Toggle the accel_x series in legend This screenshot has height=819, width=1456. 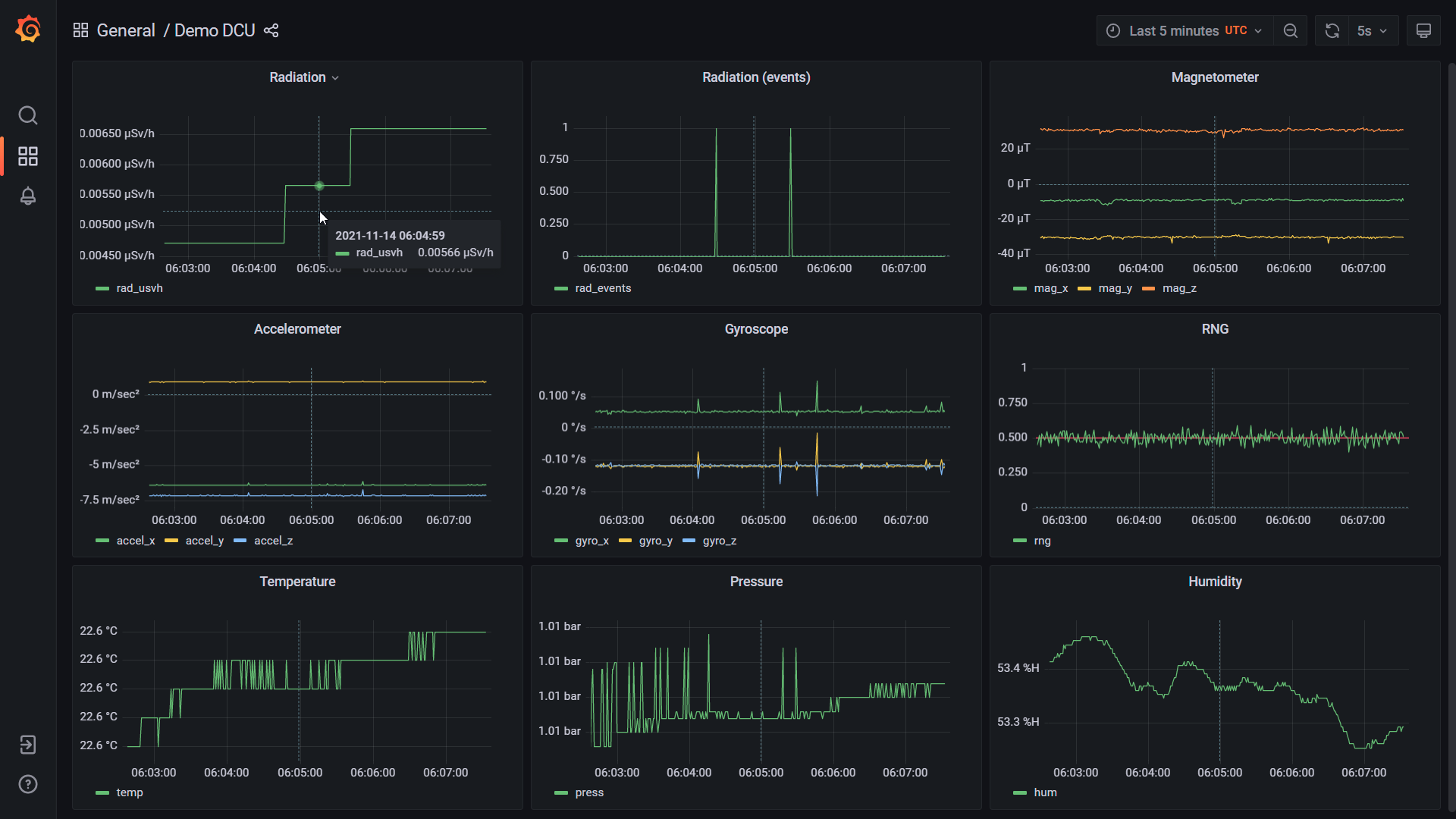tap(135, 541)
